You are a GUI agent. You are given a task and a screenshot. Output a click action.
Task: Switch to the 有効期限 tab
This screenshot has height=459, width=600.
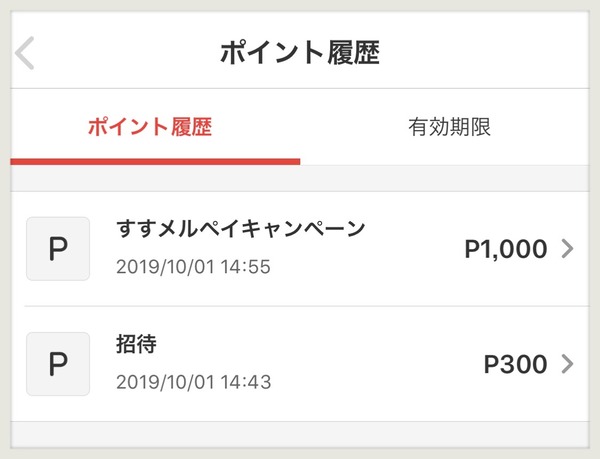click(x=449, y=127)
